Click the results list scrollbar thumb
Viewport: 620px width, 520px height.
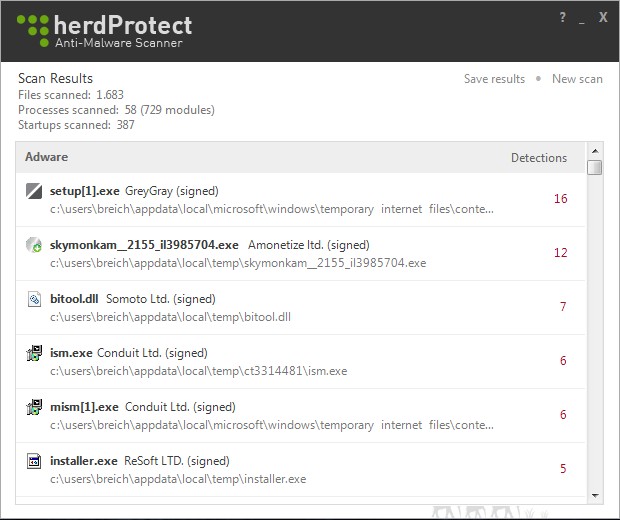pyautogui.click(x=595, y=167)
